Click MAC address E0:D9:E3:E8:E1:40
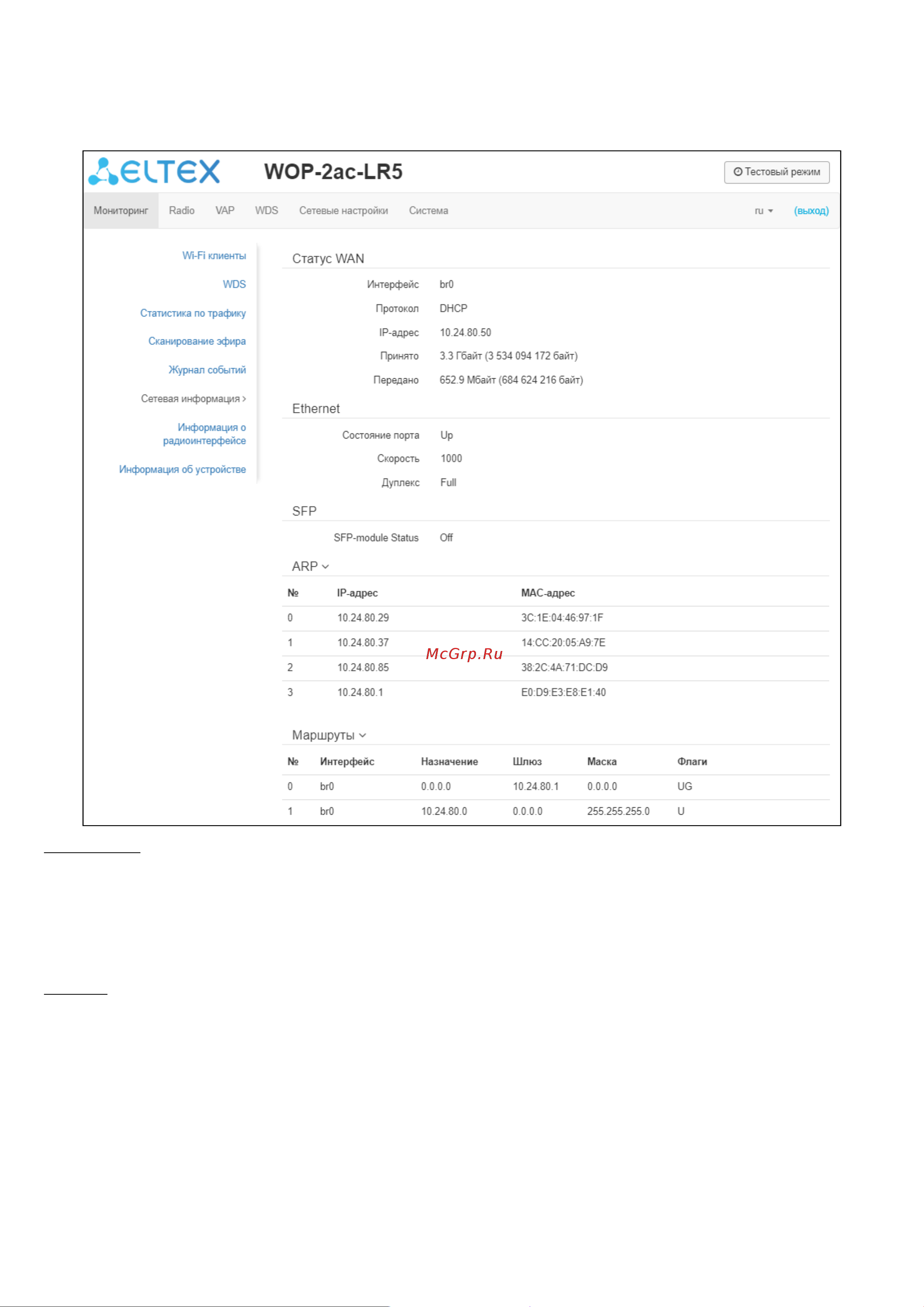The image size is (924, 1307). [x=564, y=693]
